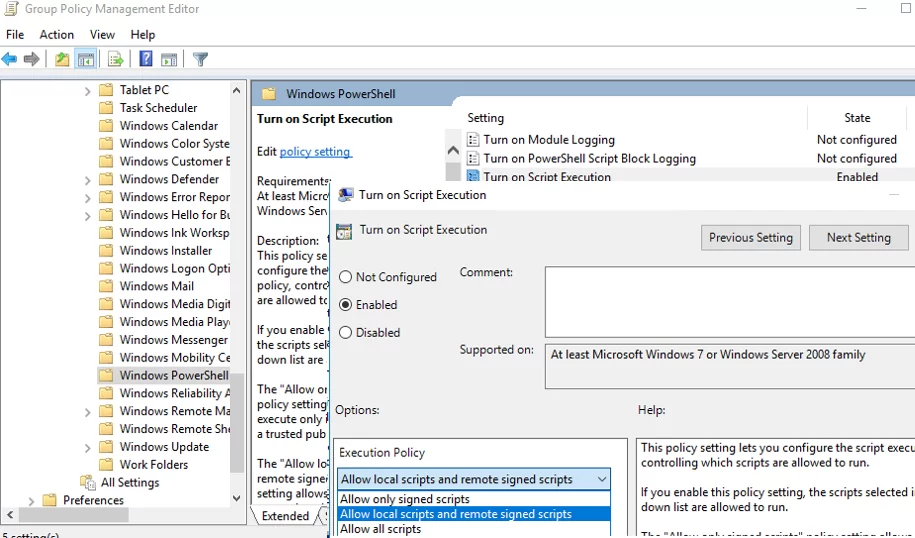Expand the Windows Defender tree node
The image size is (915, 538).
pos(88,180)
